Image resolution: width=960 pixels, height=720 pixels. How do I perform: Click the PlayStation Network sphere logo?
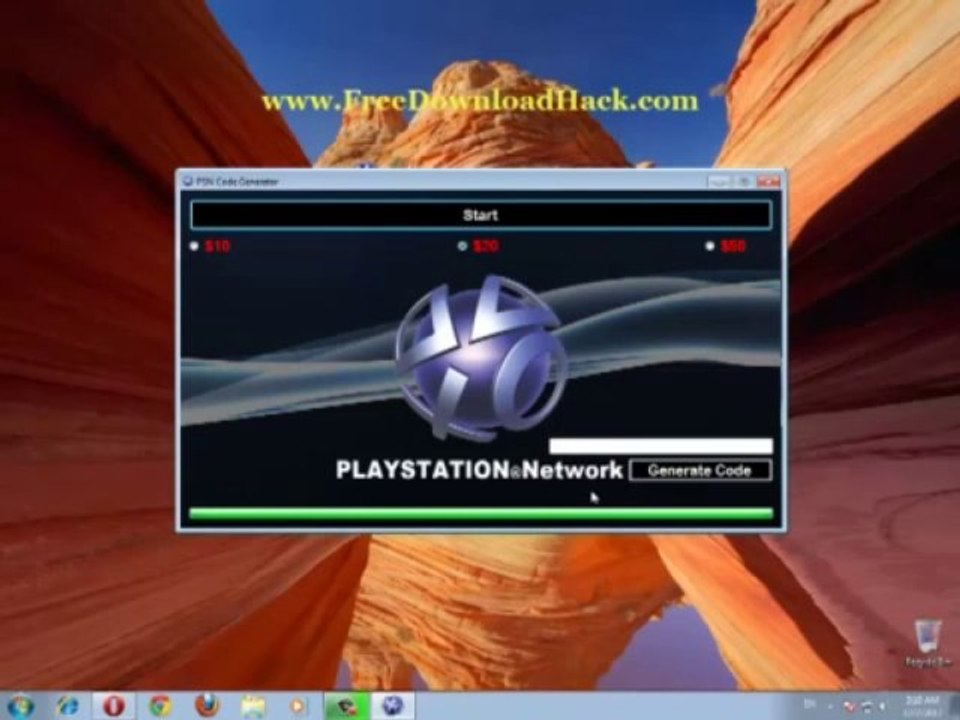pos(481,358)
